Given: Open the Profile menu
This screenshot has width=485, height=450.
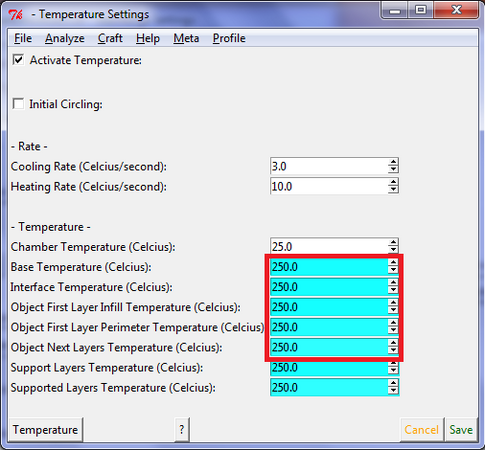Looking at the screenshot, I should 229,38.
